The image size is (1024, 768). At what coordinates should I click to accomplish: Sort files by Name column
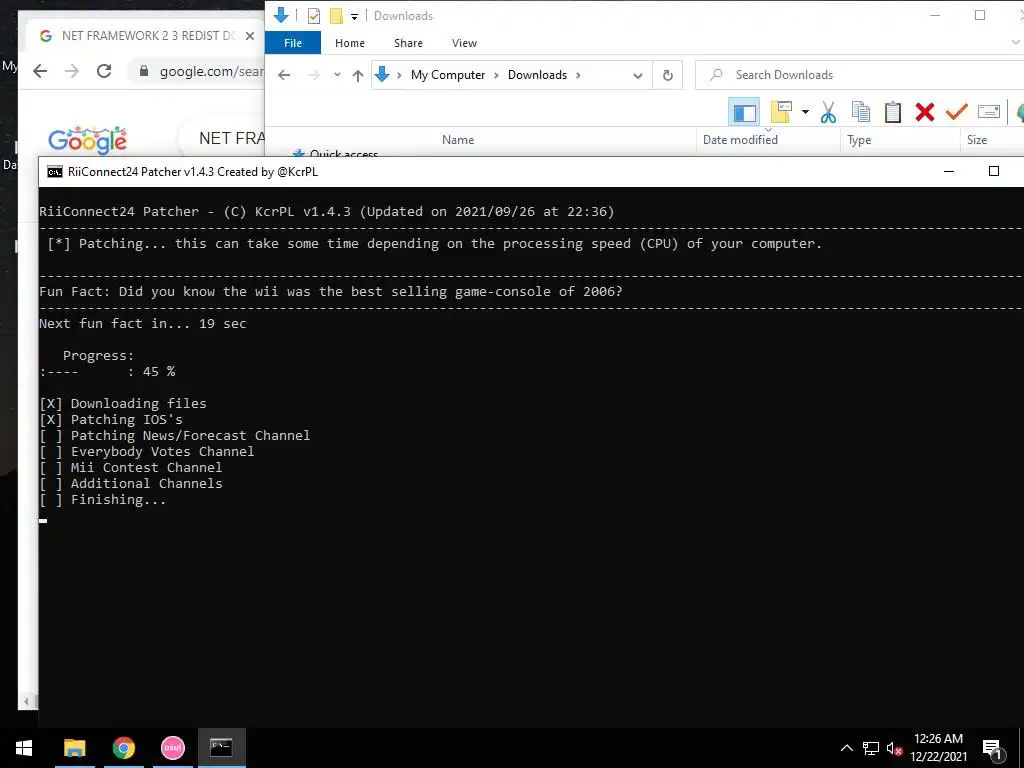point(458,140)
